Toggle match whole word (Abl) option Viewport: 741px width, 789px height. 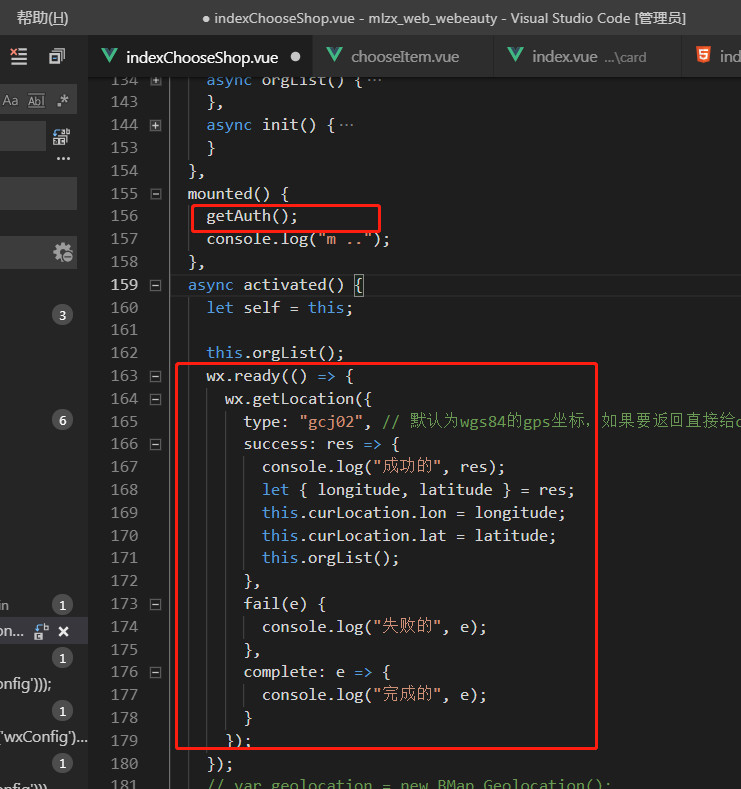[x=36, y=101]
